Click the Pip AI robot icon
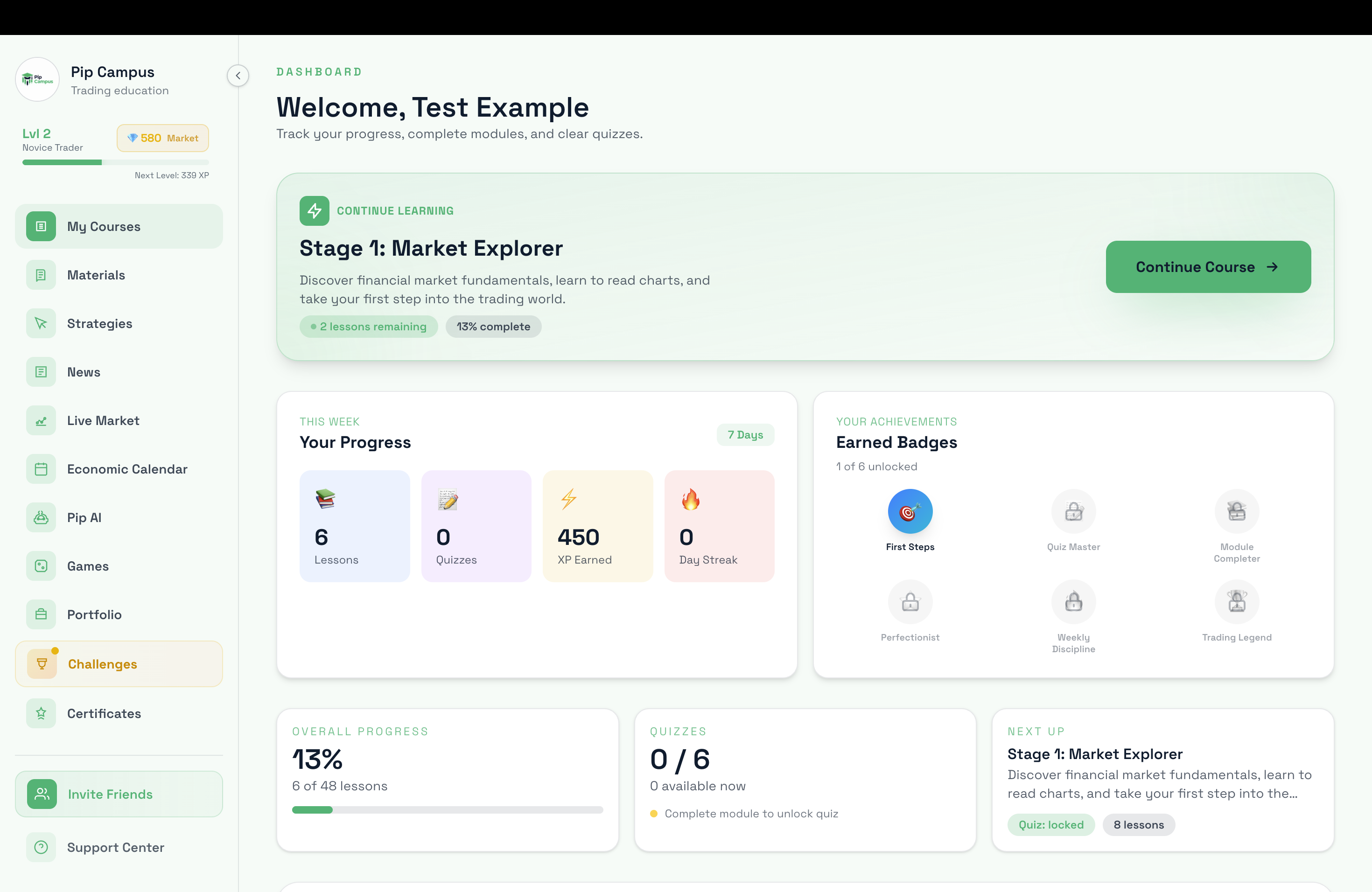The height and width of the screenshot is (892, 1372). [41, 517]
